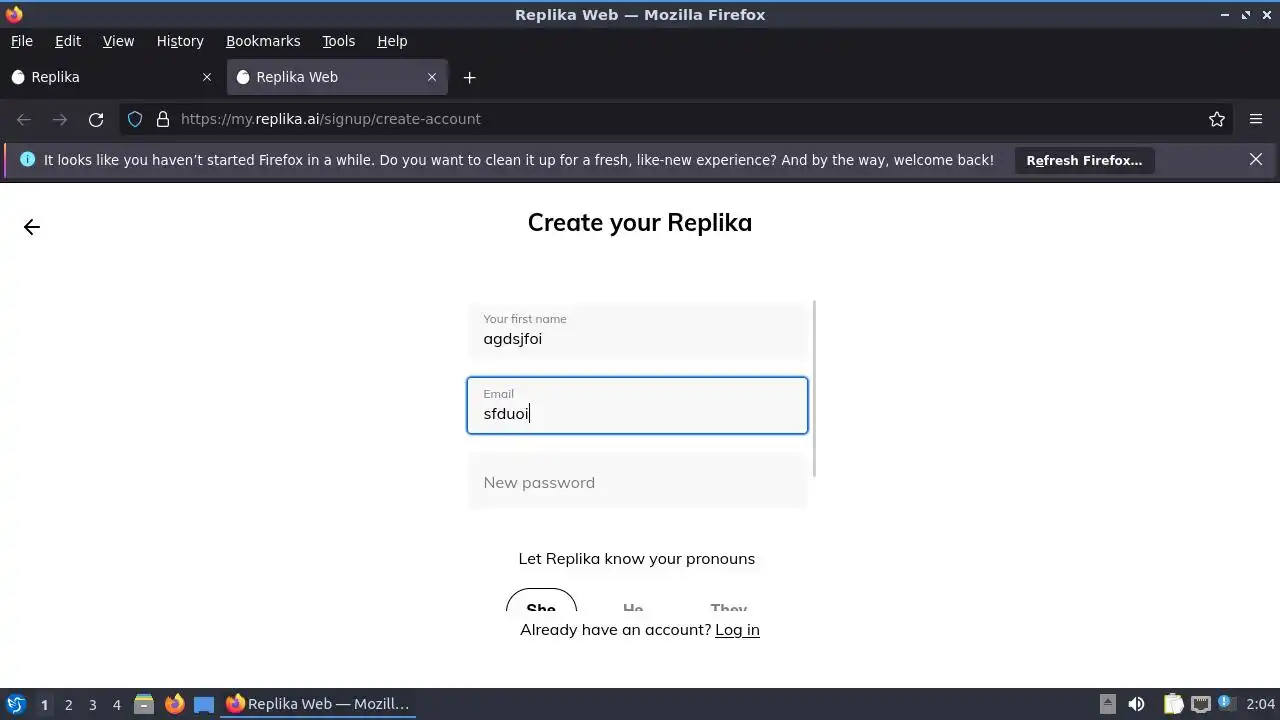Bookmark this page with the star
This screenshot has width=1280, height=720.
tap(1217, 119)
